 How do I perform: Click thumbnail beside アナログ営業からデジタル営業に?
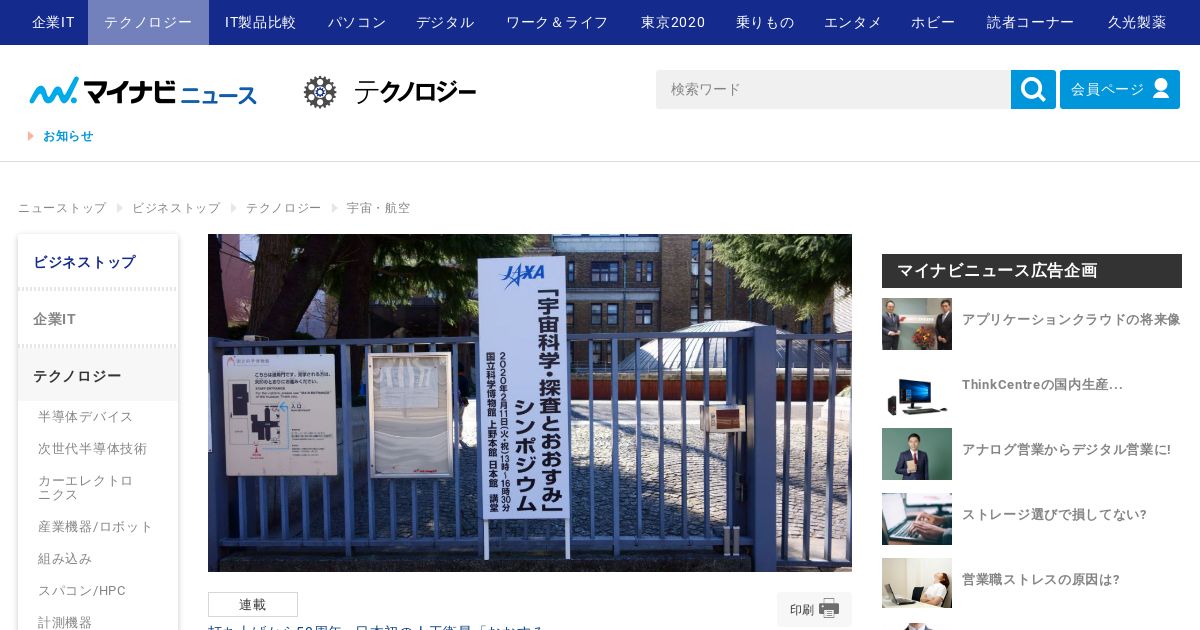917,454
